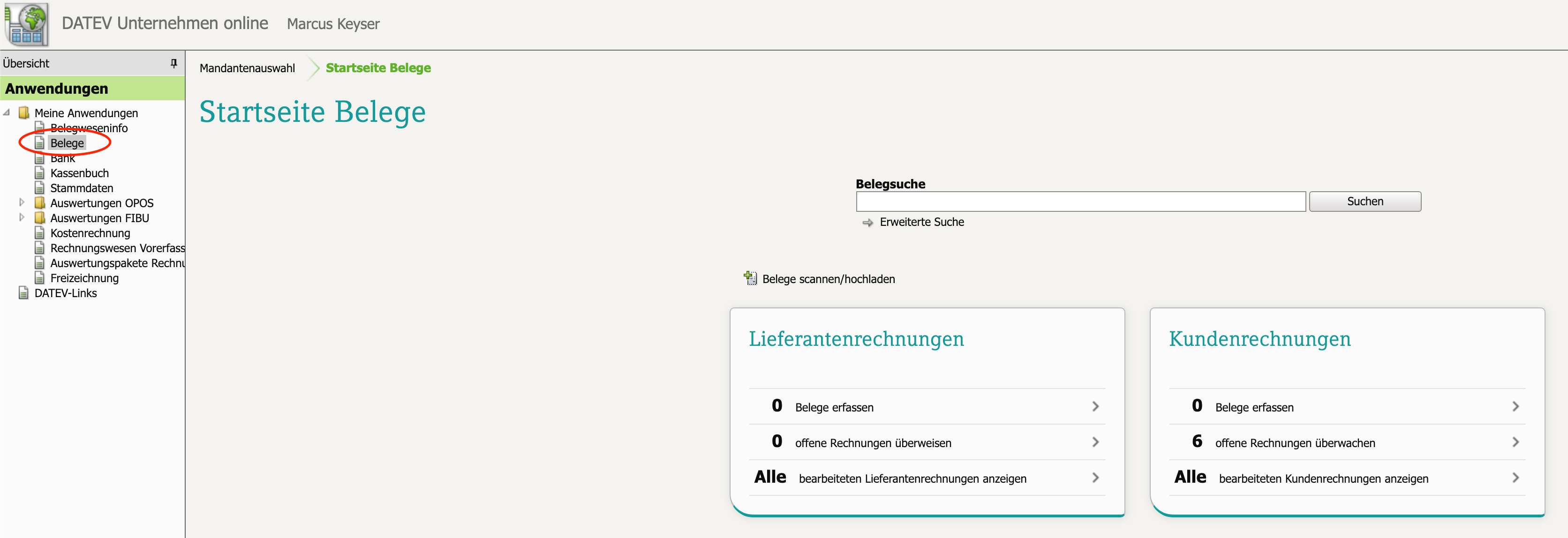Navigate to Mandantenauswahl breadcrumb
This screenshot has width=1568, height=538.
pyautogui.click(x=247, y=67)
